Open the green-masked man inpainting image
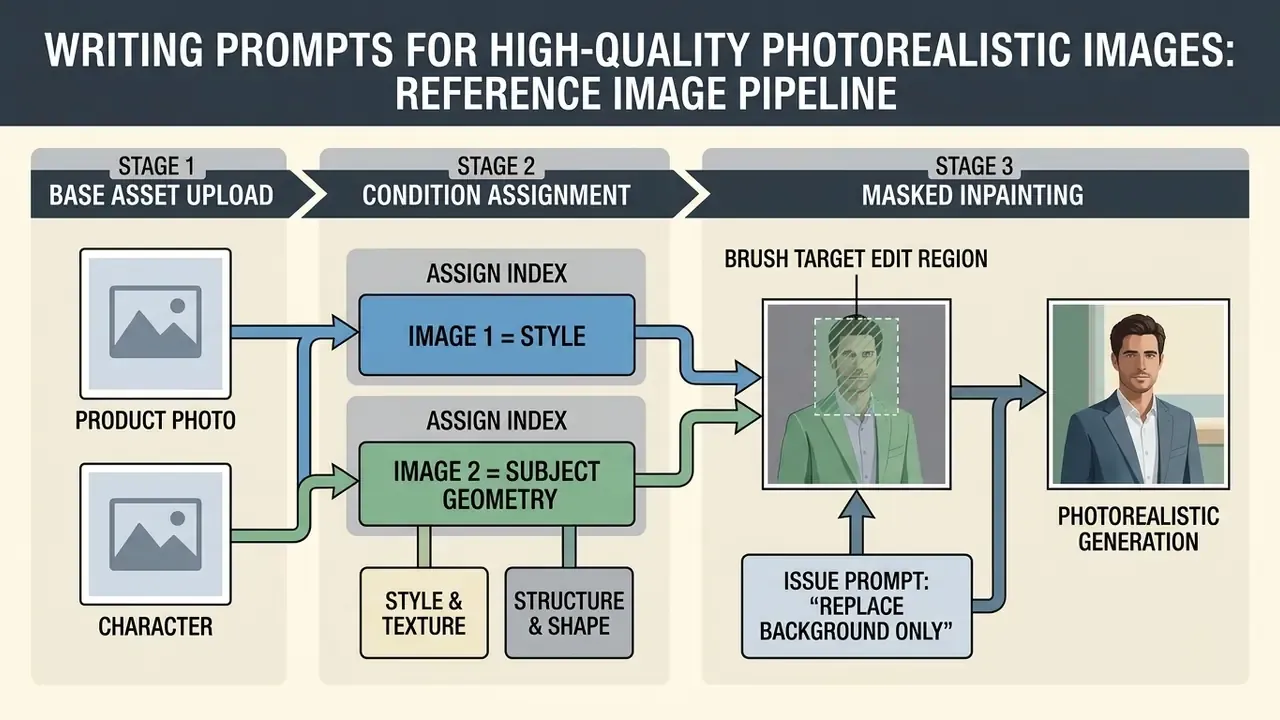 click(856, 396)
